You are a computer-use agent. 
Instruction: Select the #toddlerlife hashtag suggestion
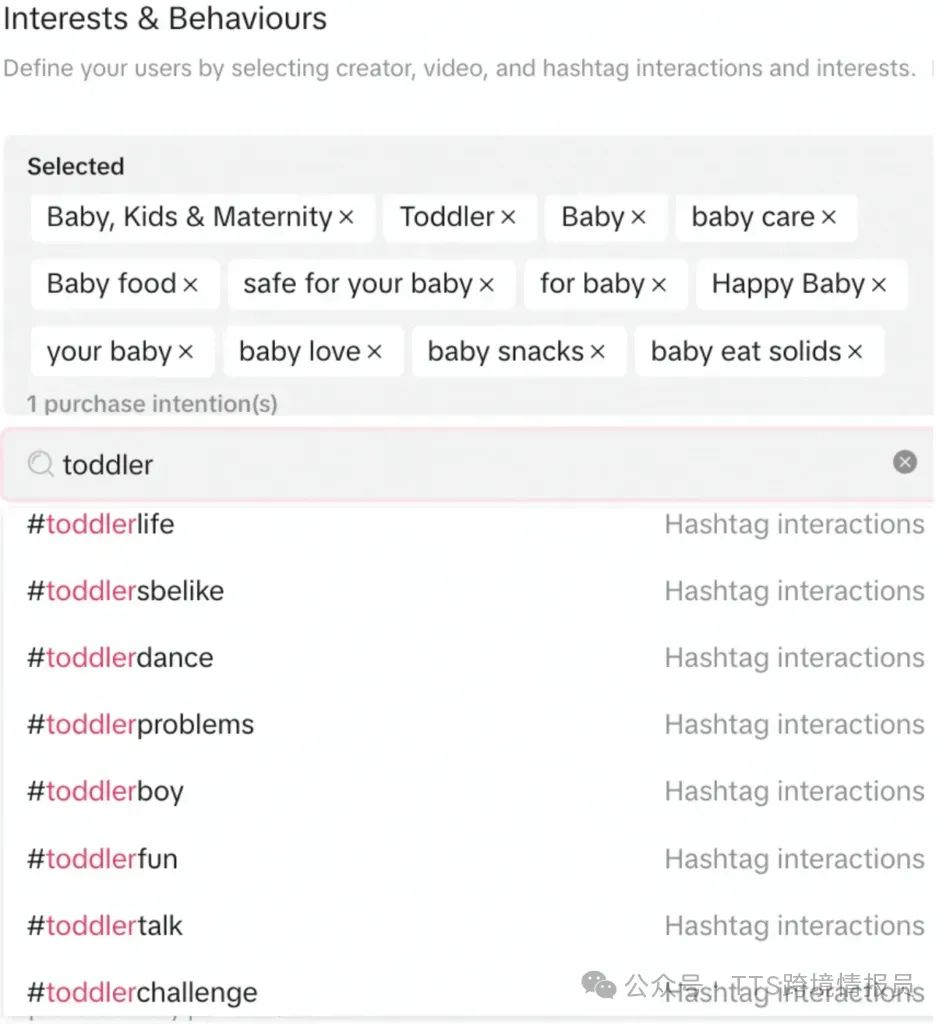pos(100,524)
